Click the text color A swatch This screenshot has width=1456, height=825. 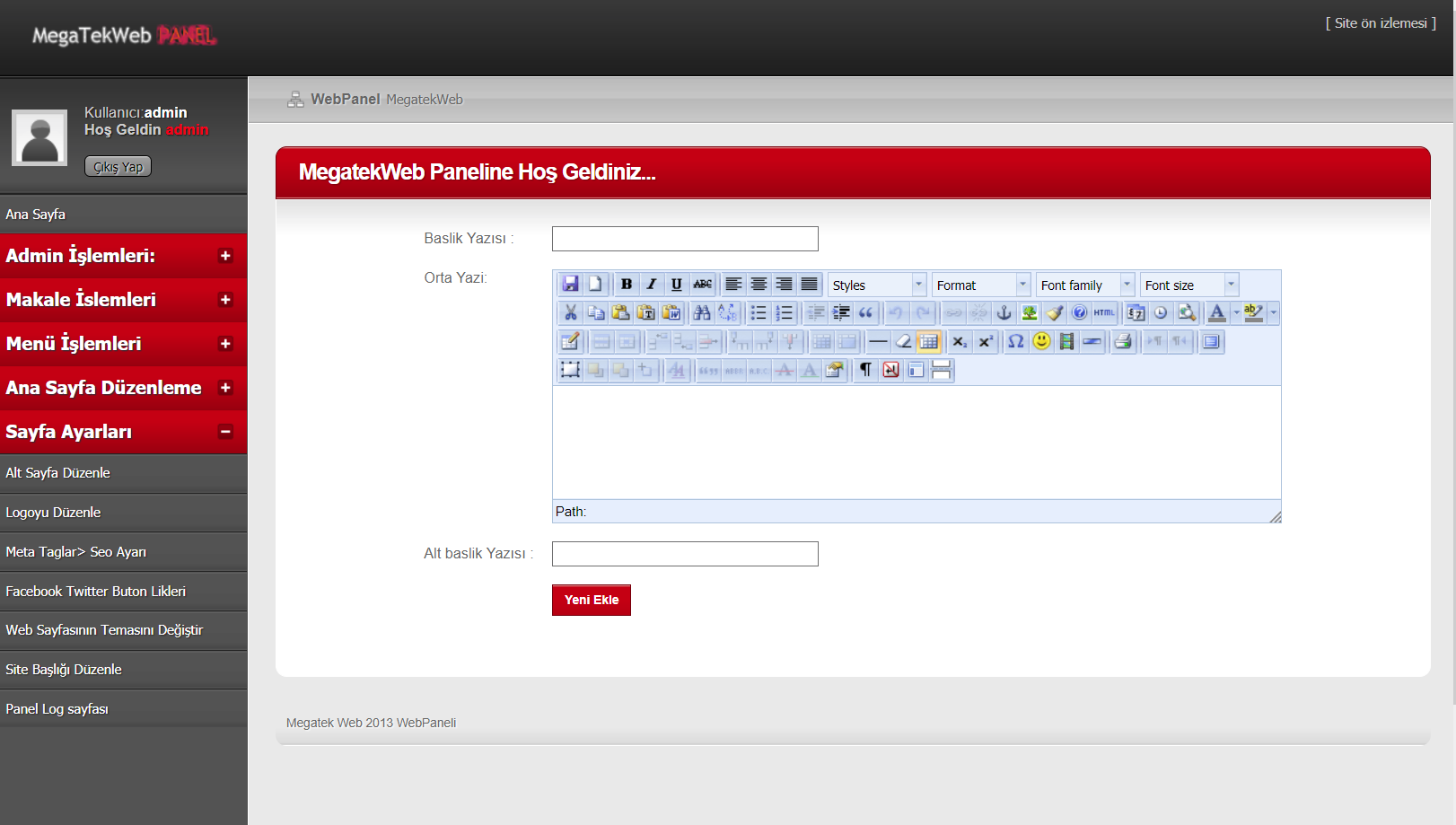coord(1216,312)
